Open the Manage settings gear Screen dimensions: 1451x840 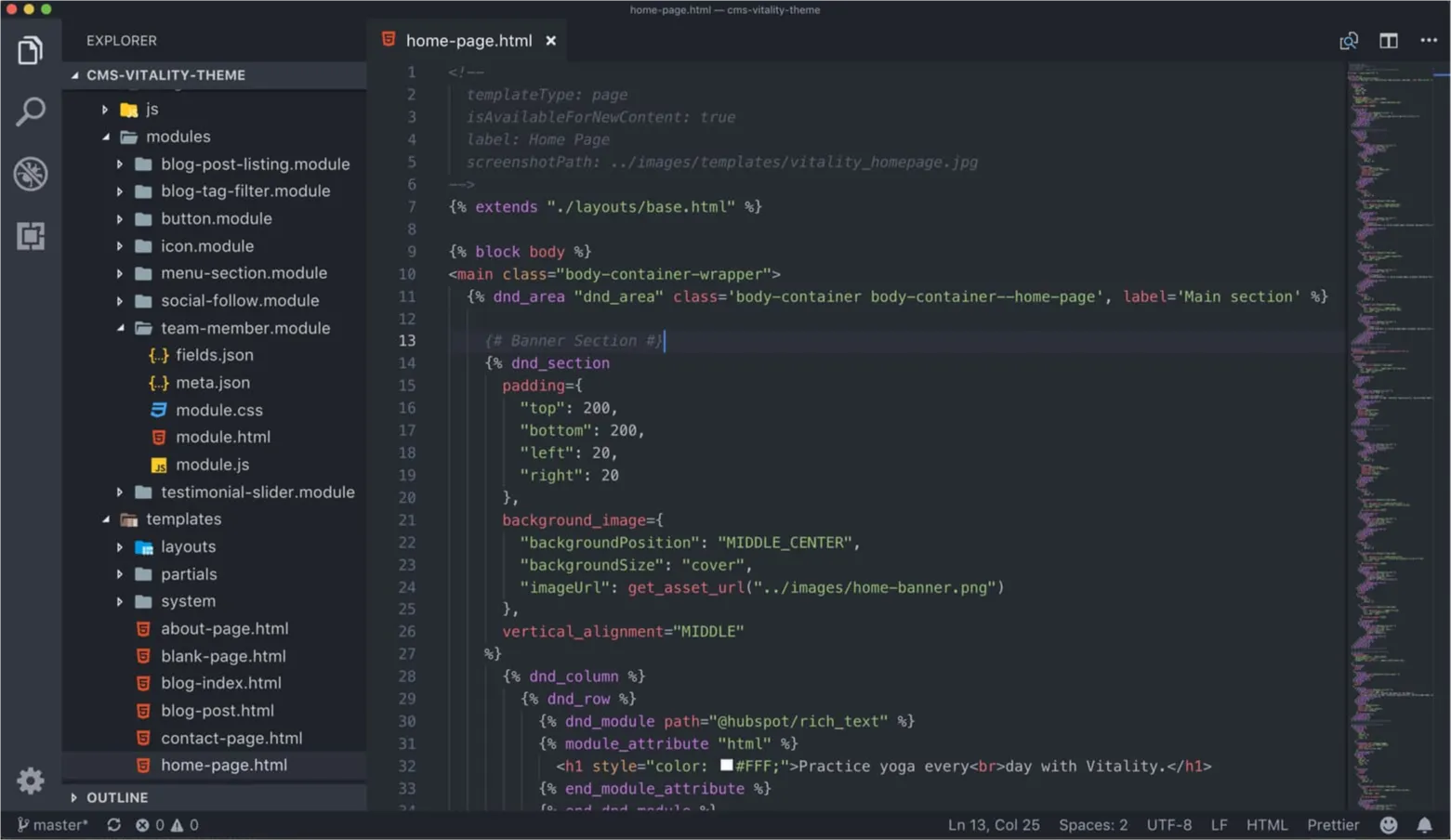tap(30, 781)
